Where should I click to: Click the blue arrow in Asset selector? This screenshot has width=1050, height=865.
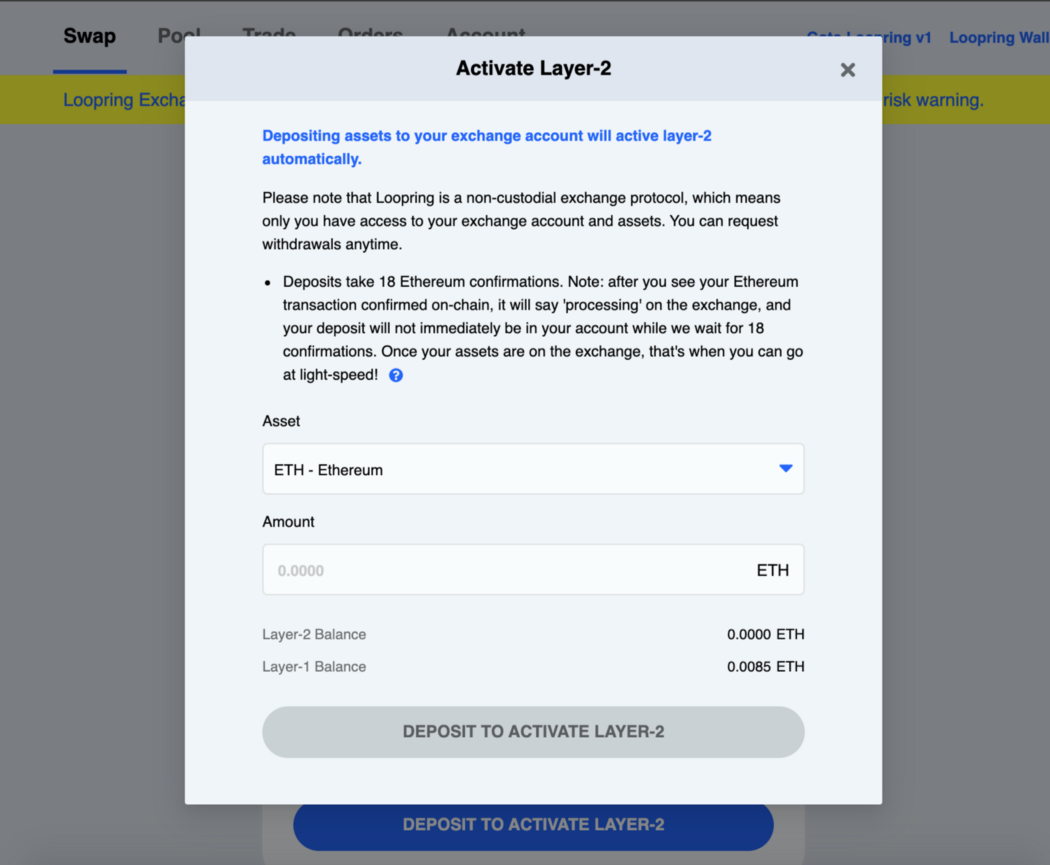click(785, 469)
